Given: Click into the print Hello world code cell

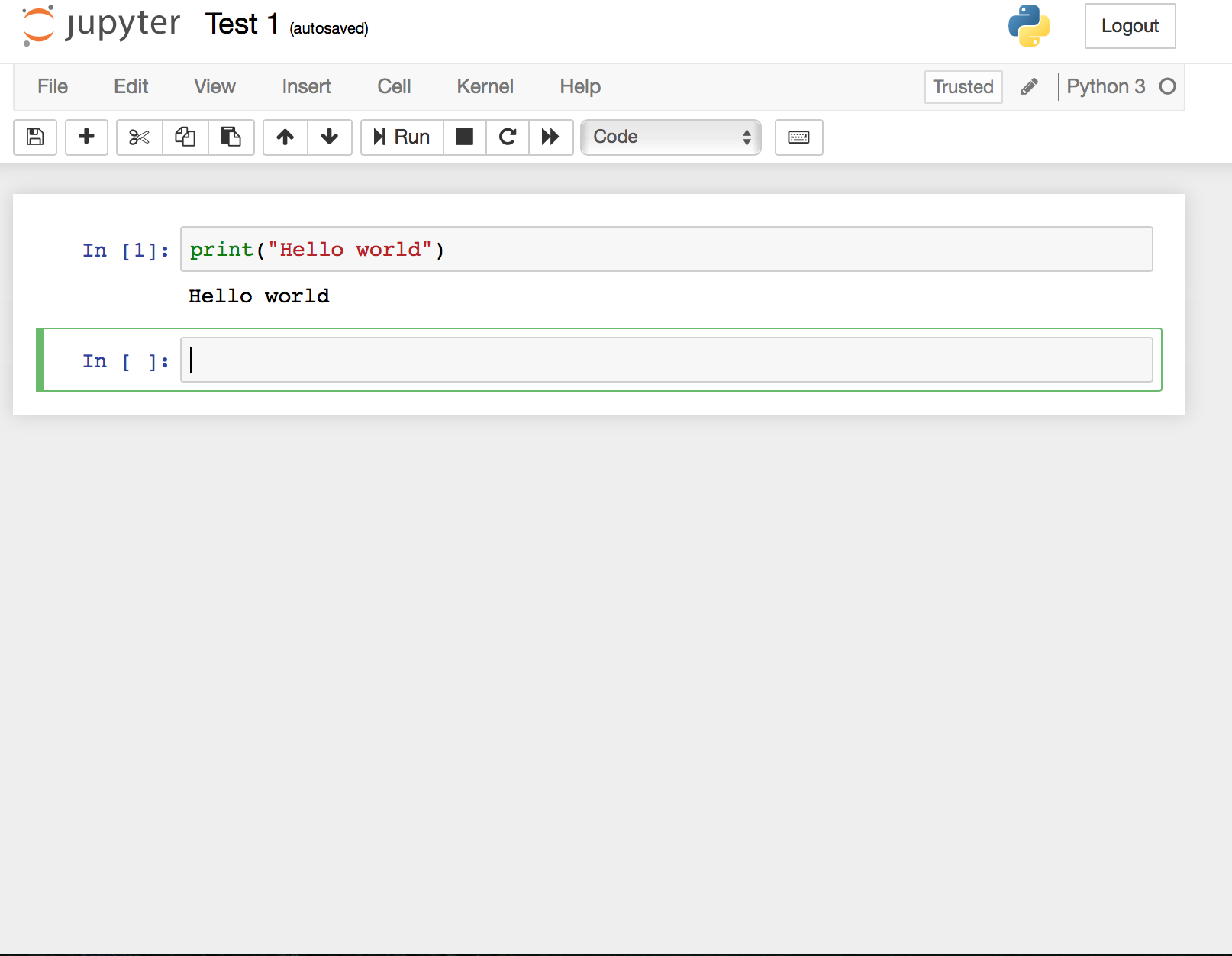Looking at the screenshot, I should point(666,249).
